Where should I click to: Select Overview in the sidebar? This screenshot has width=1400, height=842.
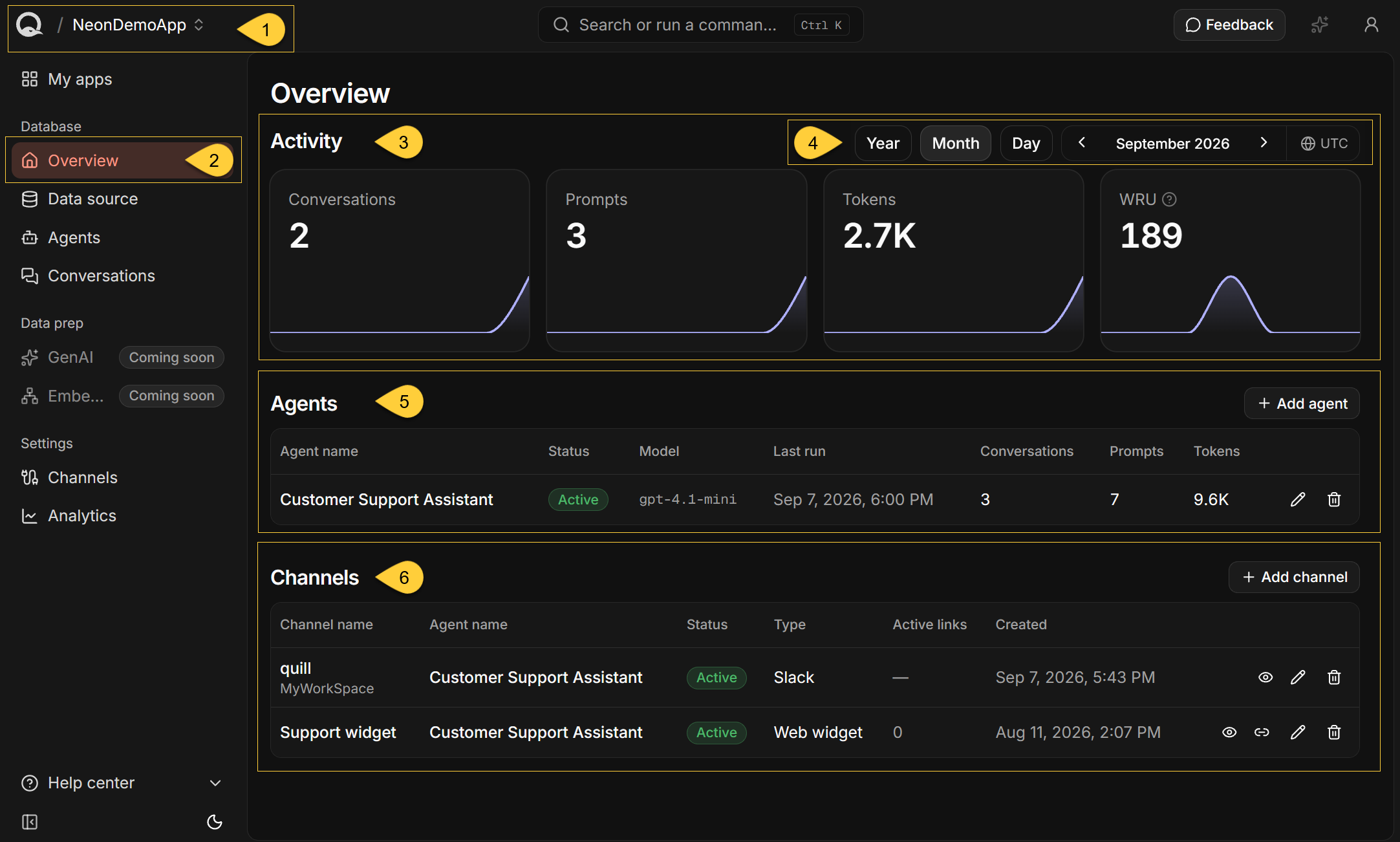(x=123, y=160)
